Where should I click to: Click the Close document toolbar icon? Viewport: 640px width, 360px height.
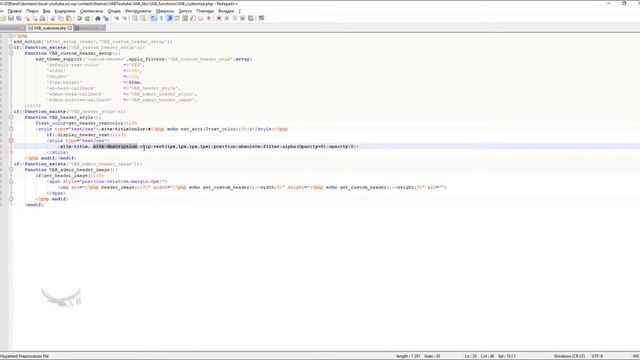click(27, 18)
